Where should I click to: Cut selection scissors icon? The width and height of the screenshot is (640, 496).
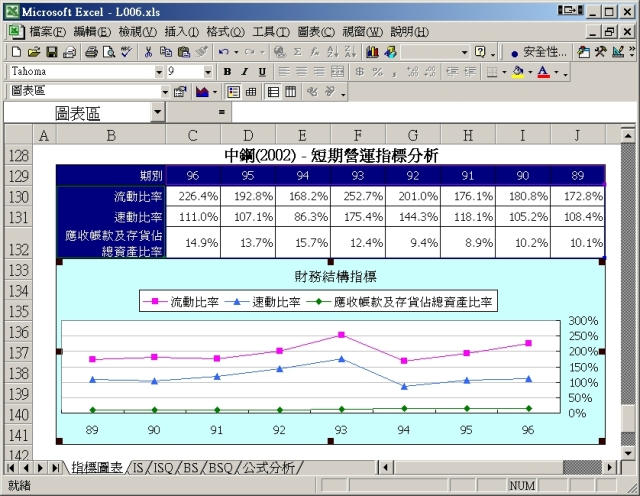[148, 52]
